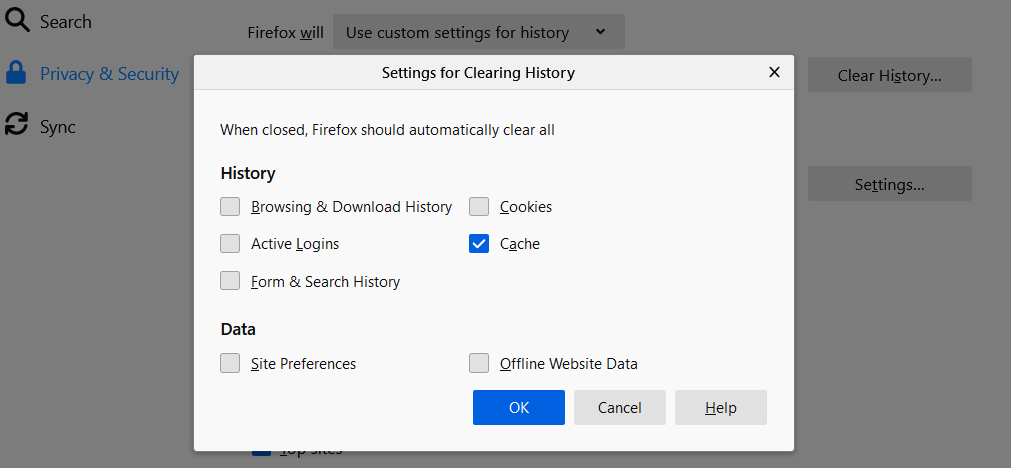Check the Site Preferences checkbox

coord(231,364)
